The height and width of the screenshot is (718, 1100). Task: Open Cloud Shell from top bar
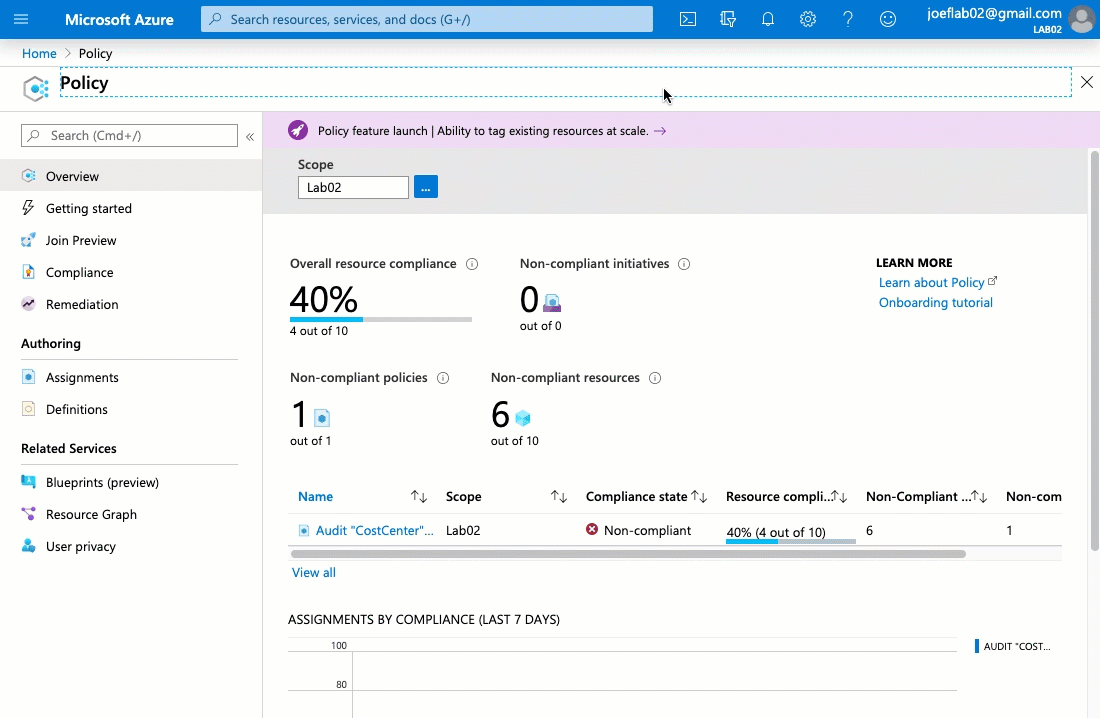[x=688, y=19]
